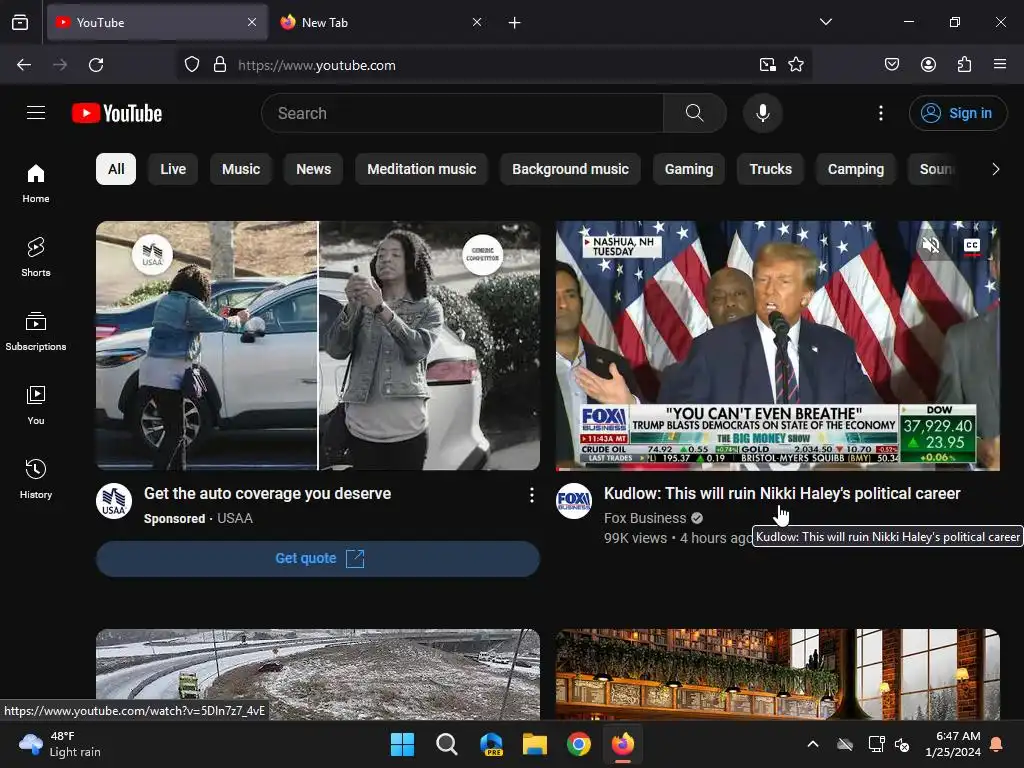The image size is (1024, 768).
Task: Open Subscriptions from the sidebar
Action: click(36, 331)
